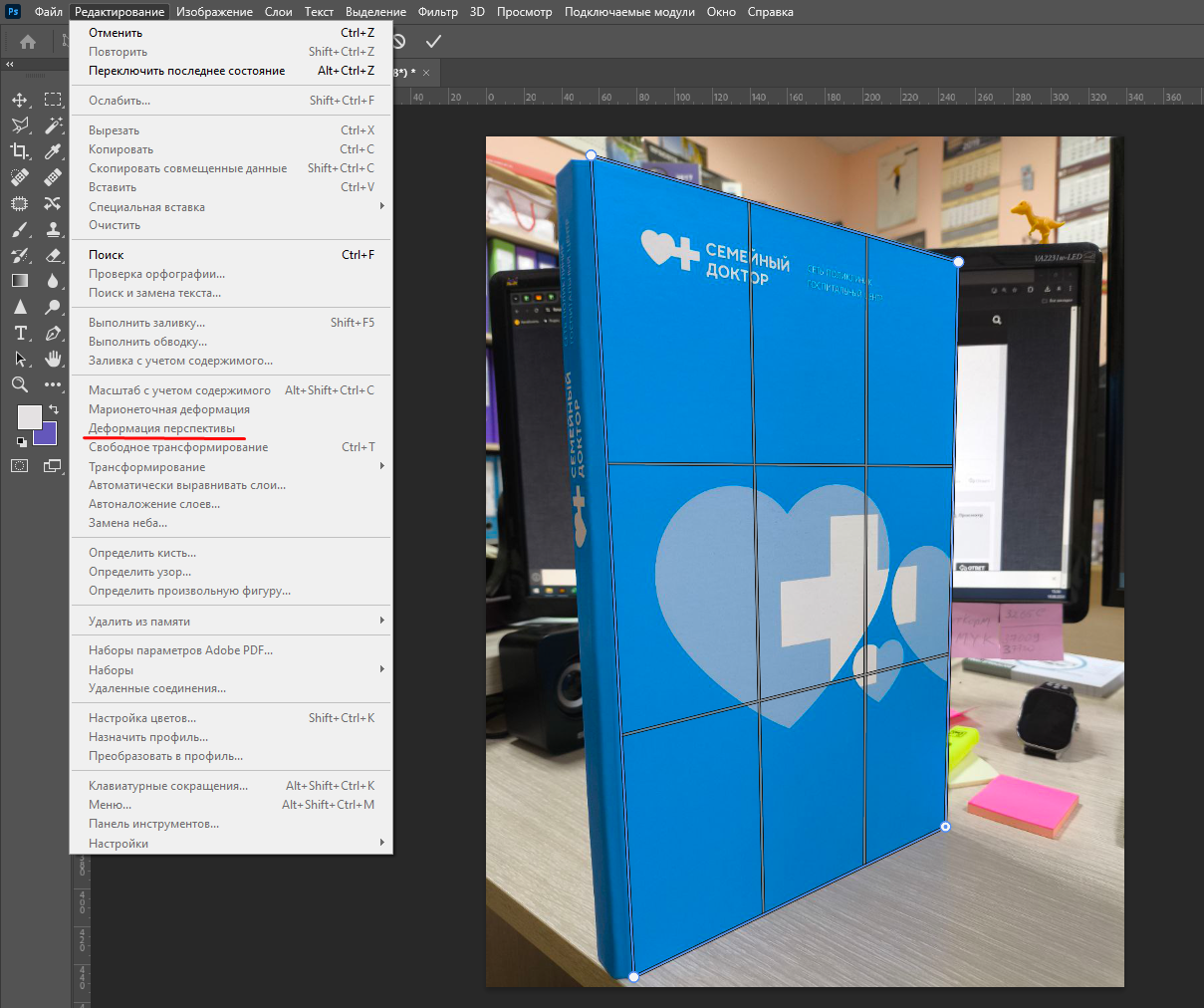Open the foreground color swatch
The width and height of the screenshot is (1204, 1008).
28,415
